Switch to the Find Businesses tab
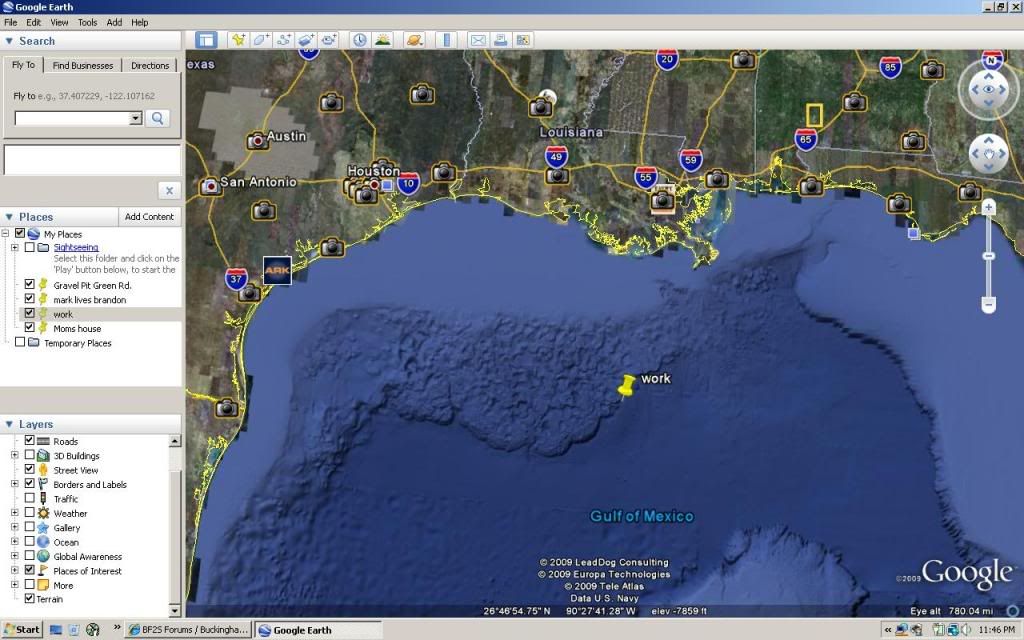 pos(83,65)
